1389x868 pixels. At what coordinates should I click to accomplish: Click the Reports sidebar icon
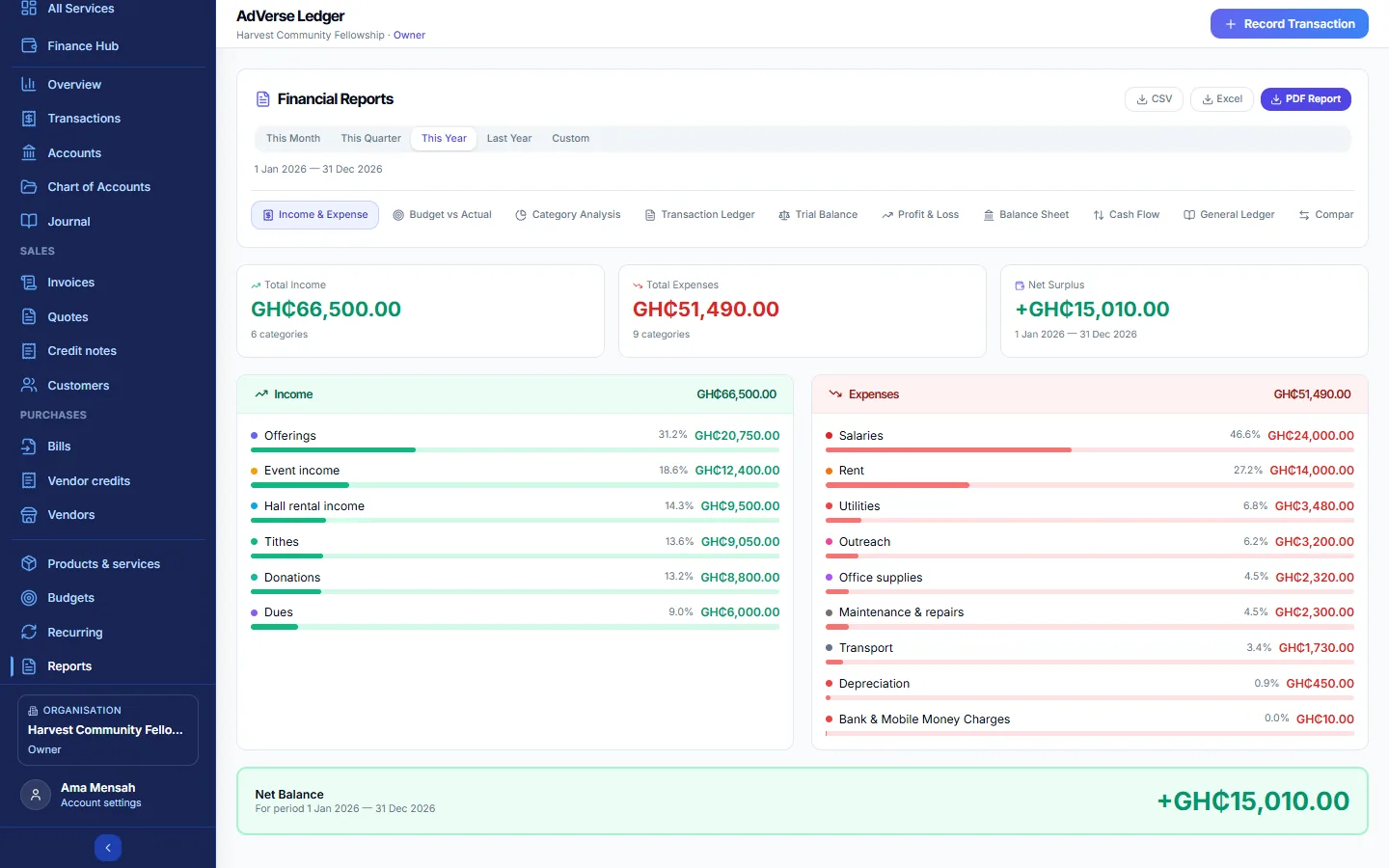[29, 666]
